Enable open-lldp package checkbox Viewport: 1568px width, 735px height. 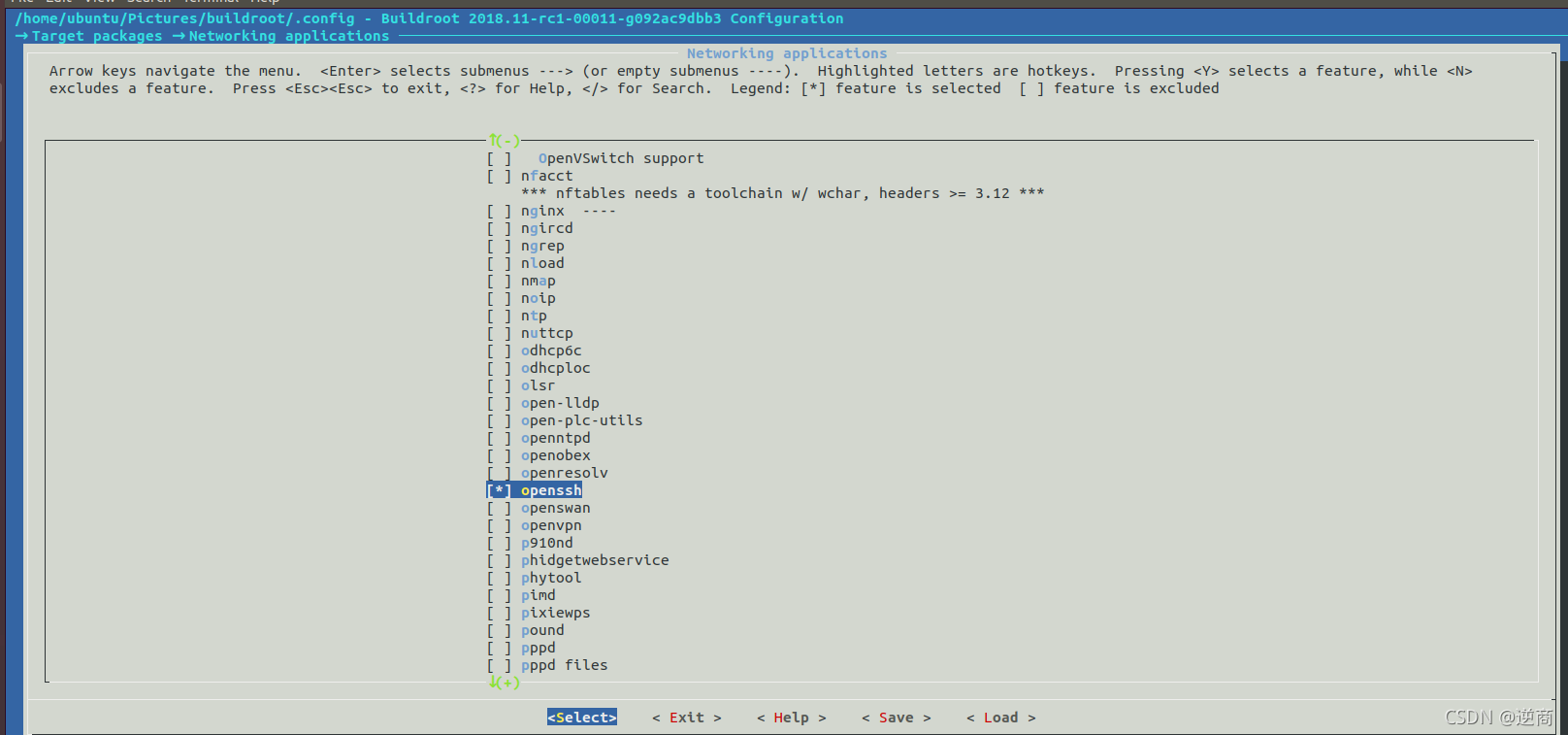click(499, 403)
